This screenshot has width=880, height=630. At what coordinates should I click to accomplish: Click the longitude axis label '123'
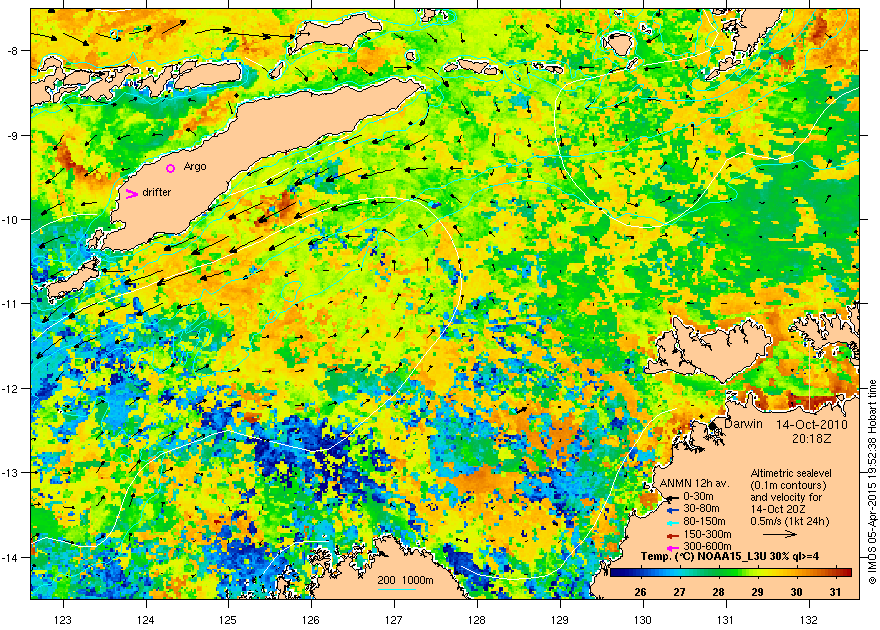63,619
